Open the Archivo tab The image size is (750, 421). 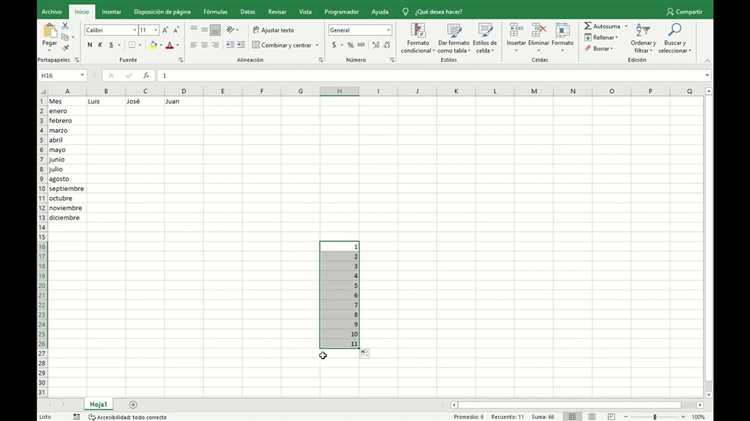pyautogui.click(x=52, y=11)
